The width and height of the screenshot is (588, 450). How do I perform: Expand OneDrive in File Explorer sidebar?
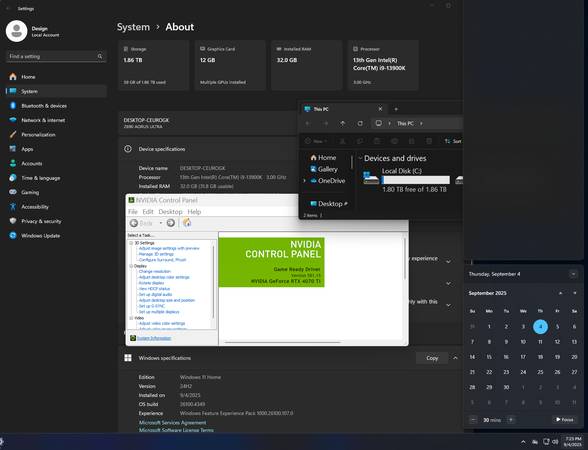pos(304,181)
